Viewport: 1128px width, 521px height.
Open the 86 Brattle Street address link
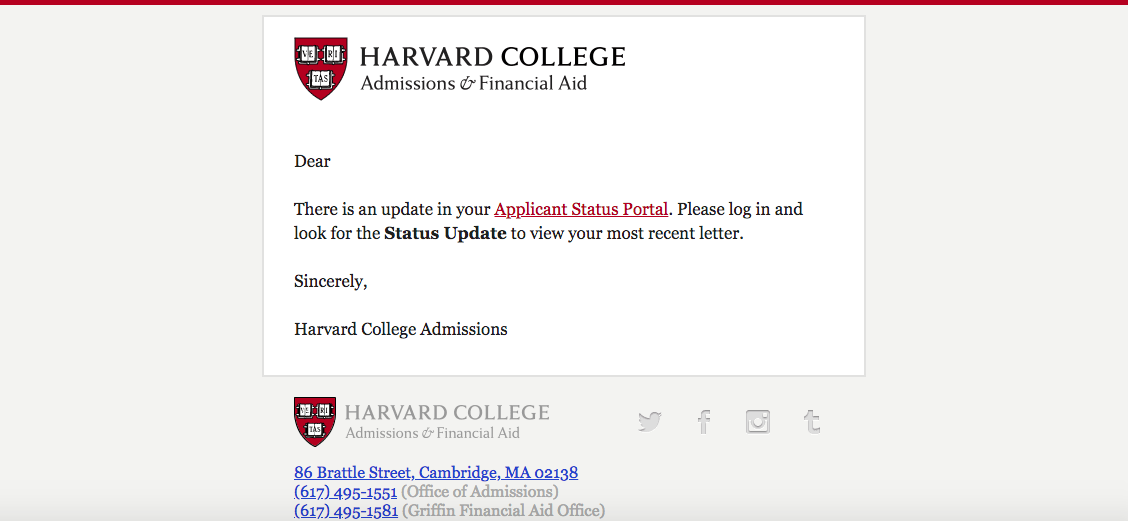tap(436, 473)
